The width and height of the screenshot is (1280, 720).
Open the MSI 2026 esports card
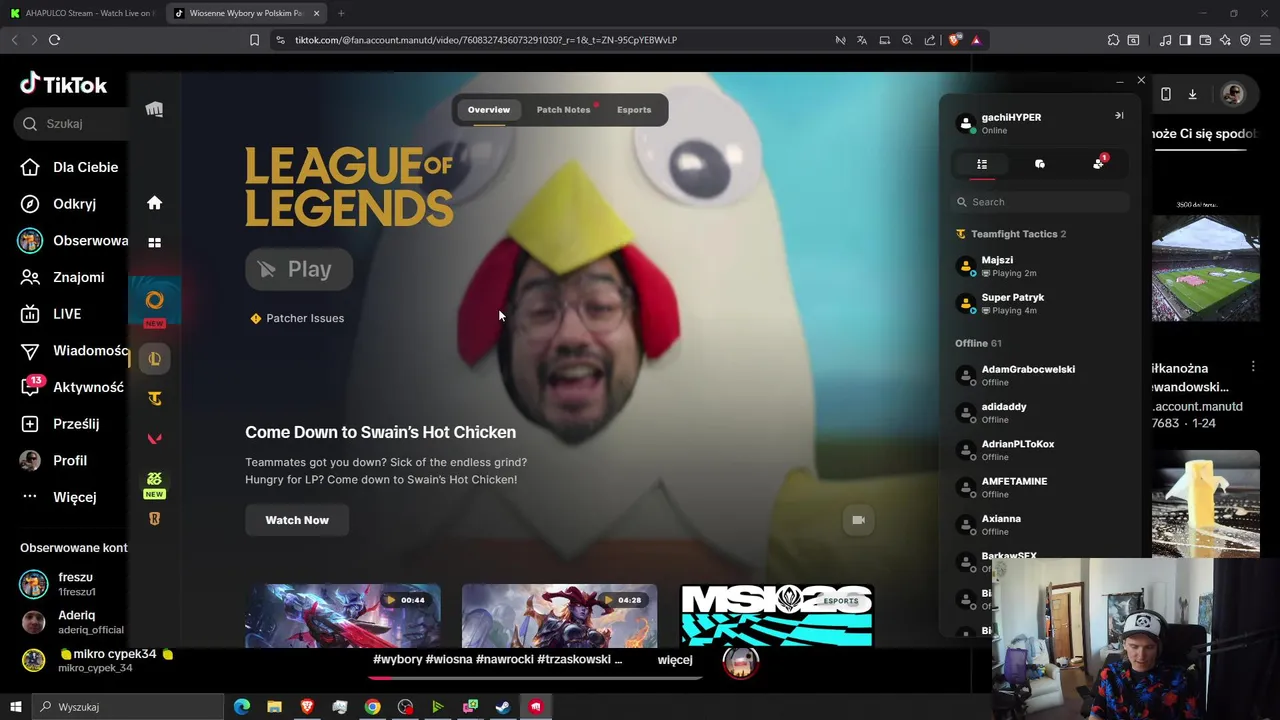tap(777, 616)
